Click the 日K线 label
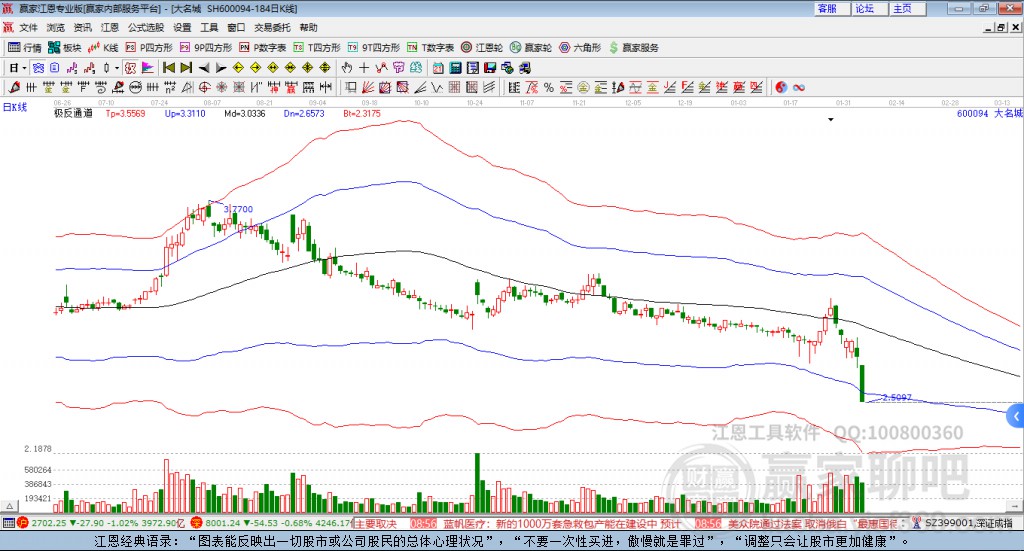 click(x=15, y=107)
